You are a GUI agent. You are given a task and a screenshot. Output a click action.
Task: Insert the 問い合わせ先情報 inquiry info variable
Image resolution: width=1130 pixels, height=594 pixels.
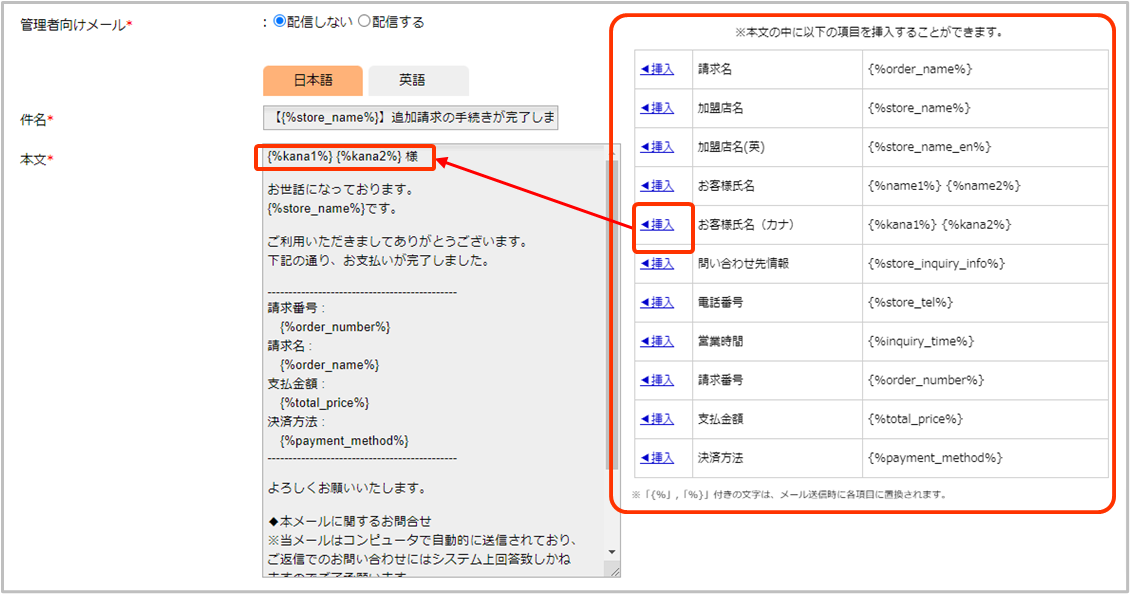(657, 264)
